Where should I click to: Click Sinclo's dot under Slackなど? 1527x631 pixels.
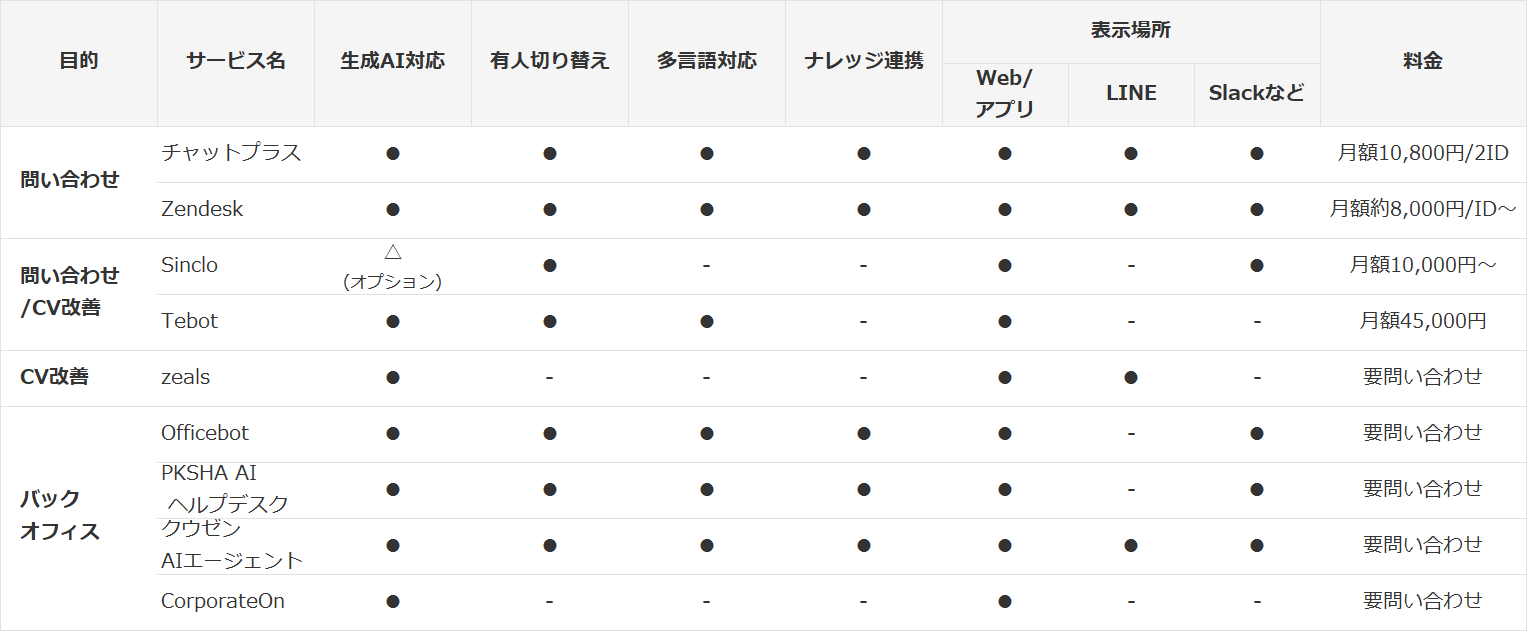pyautogui.click(x=1257, y=266)
